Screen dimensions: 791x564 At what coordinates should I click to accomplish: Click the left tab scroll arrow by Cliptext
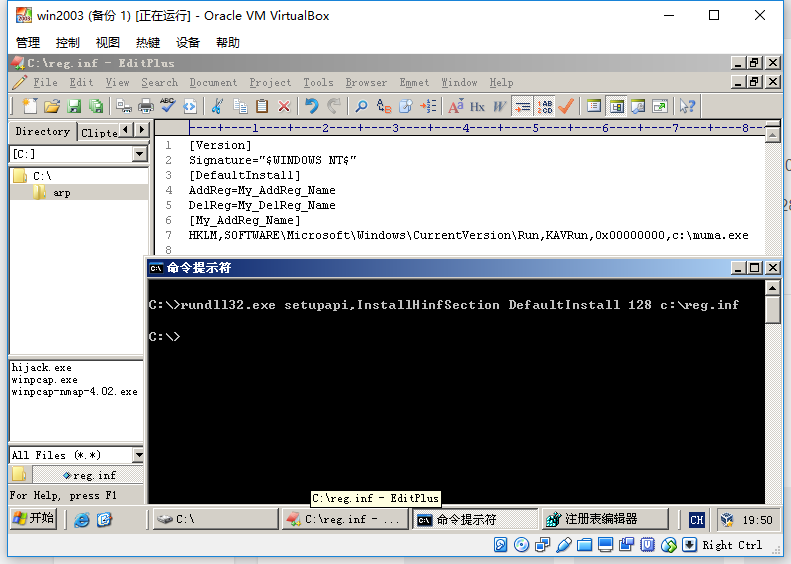126,130
